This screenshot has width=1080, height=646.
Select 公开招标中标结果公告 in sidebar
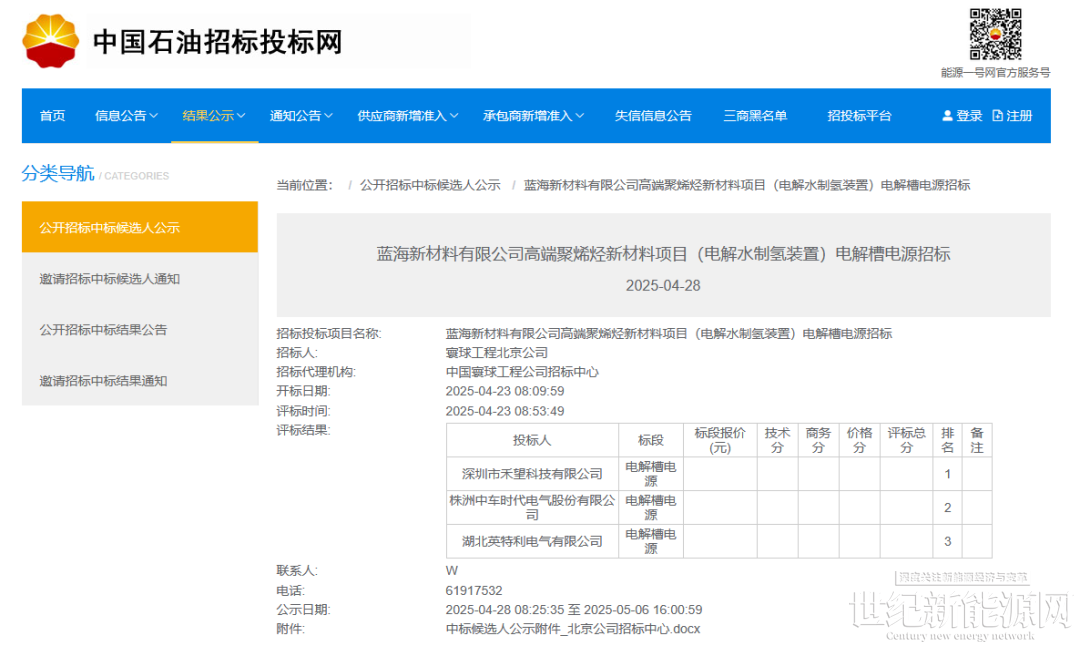(140, 329)
